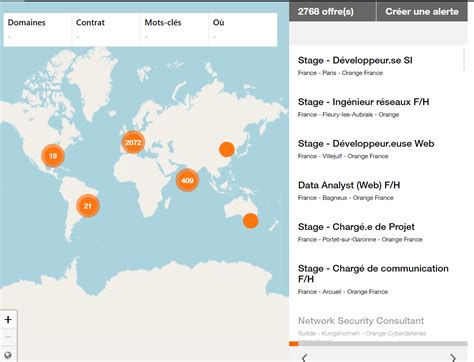Click France - Portet-sur-Garonne - Orange France text
Image resolution: width=474 pixels, height=362 pixels.
click(360, 240)
